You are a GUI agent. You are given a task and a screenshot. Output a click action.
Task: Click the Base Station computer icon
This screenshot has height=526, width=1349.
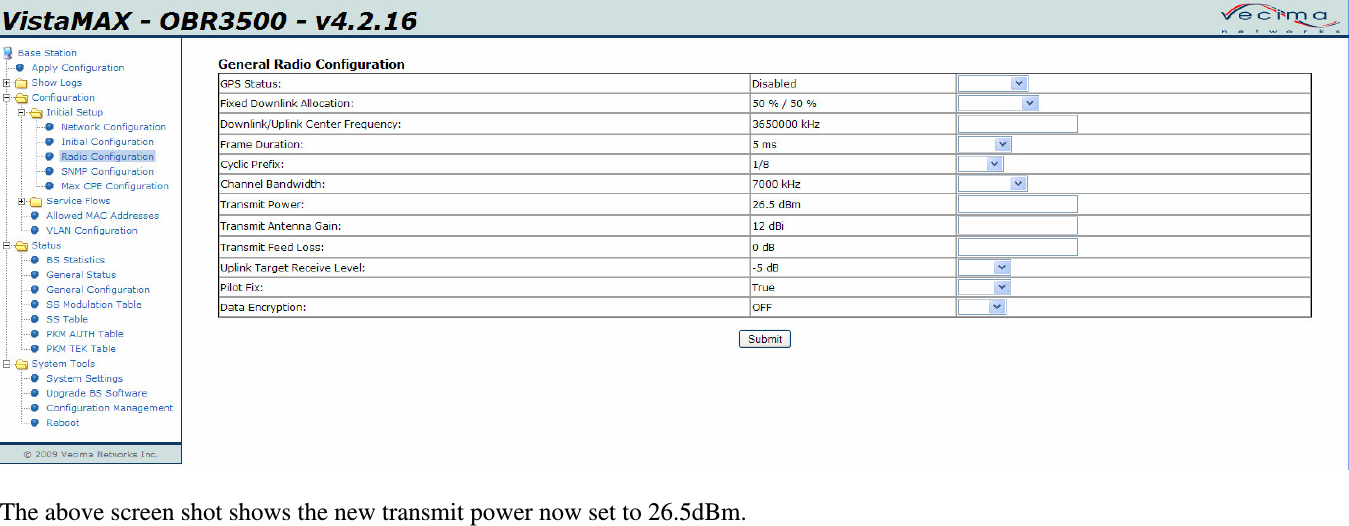coord(8,53)
